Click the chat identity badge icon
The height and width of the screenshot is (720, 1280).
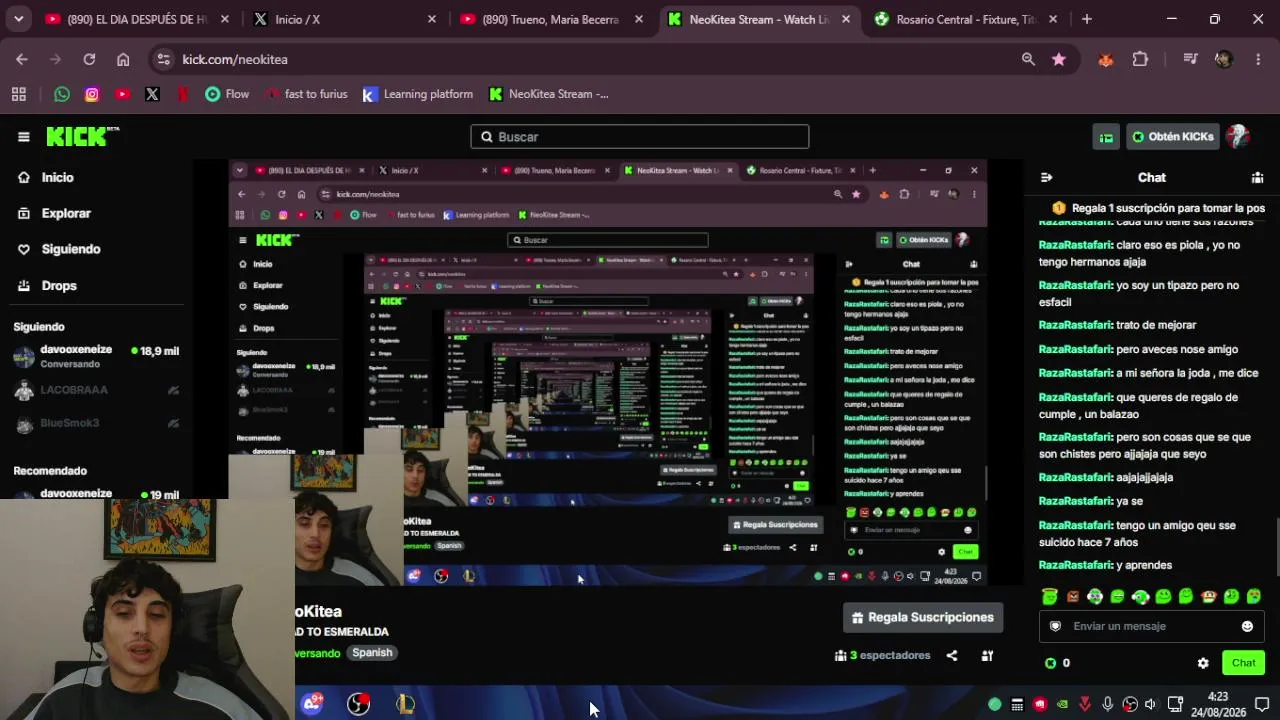coord(1055,626)
